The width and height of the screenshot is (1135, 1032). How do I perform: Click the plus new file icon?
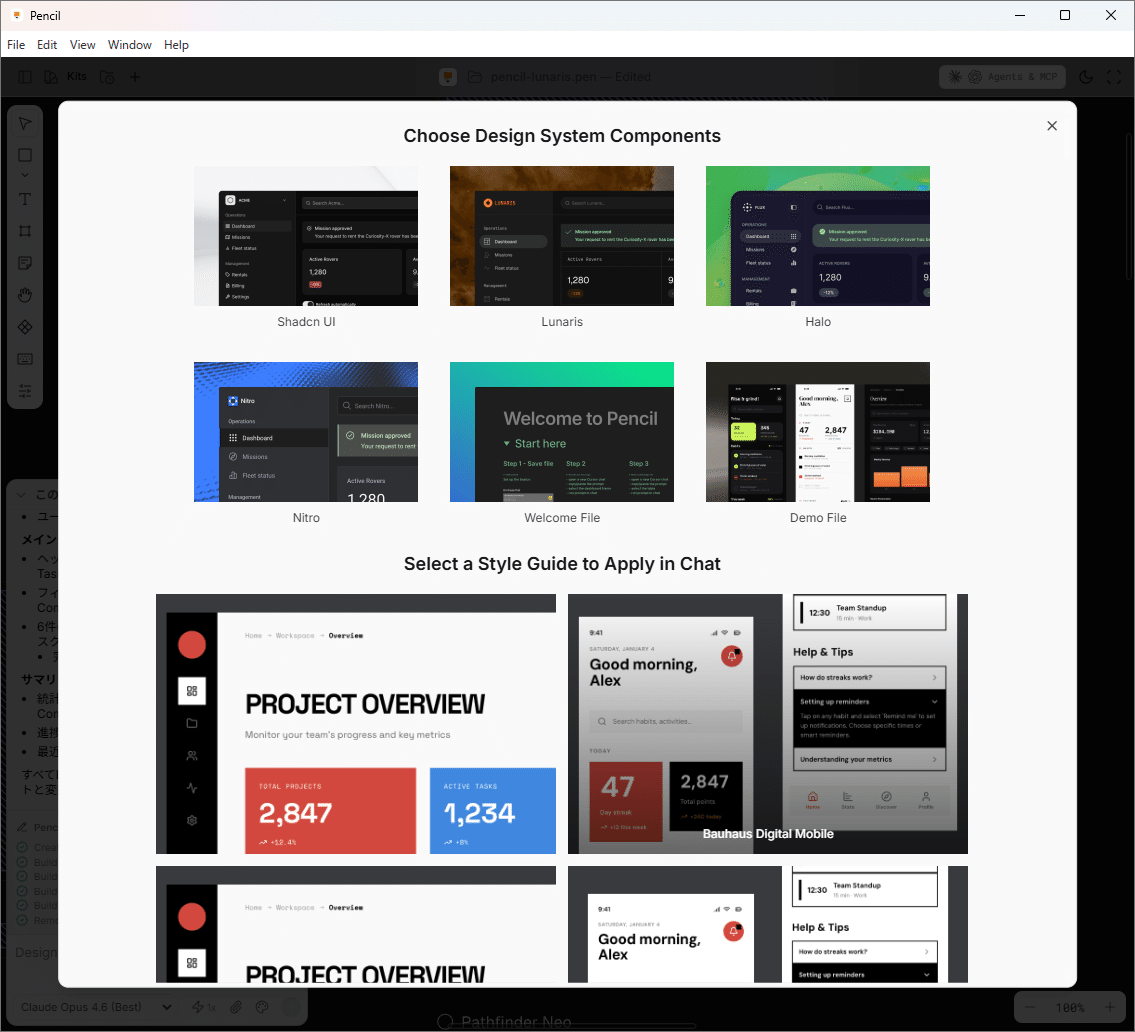click(135, 77)
